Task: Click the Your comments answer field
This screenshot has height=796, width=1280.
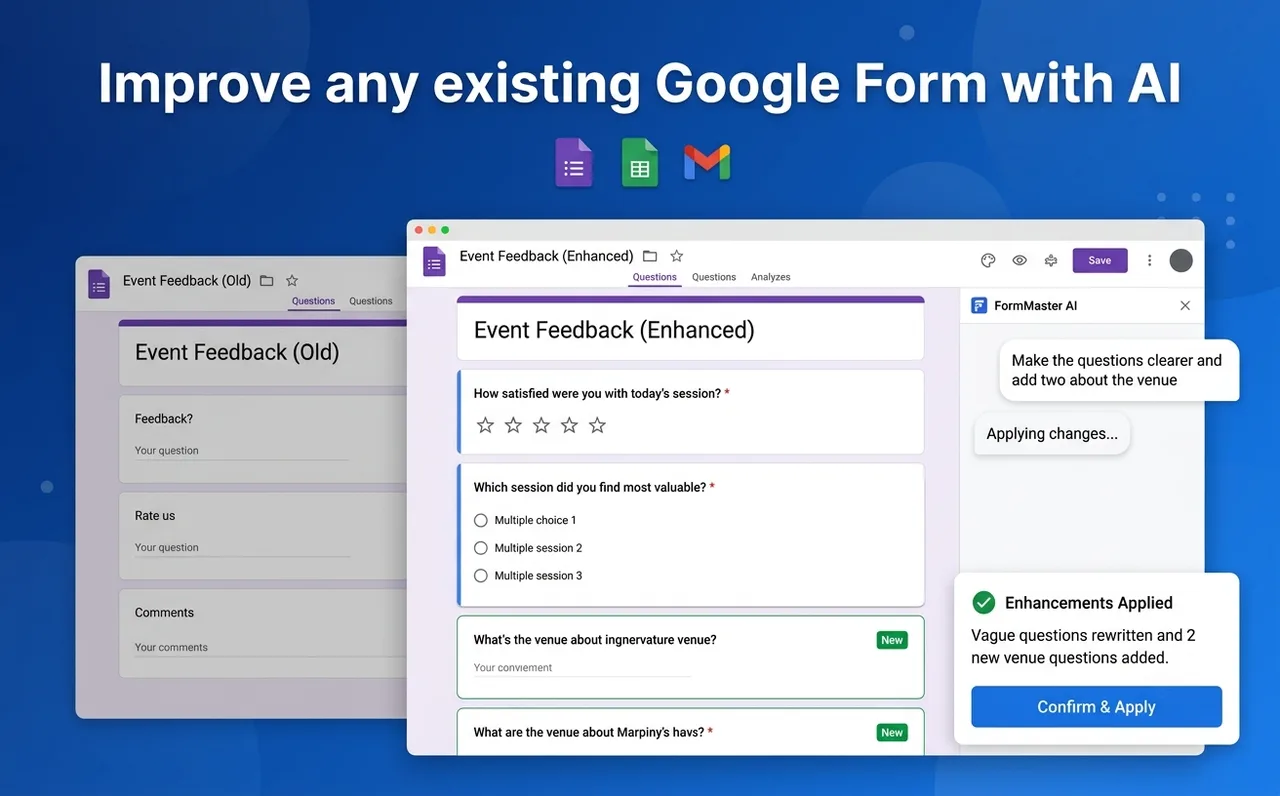Action: coord(270,647)
